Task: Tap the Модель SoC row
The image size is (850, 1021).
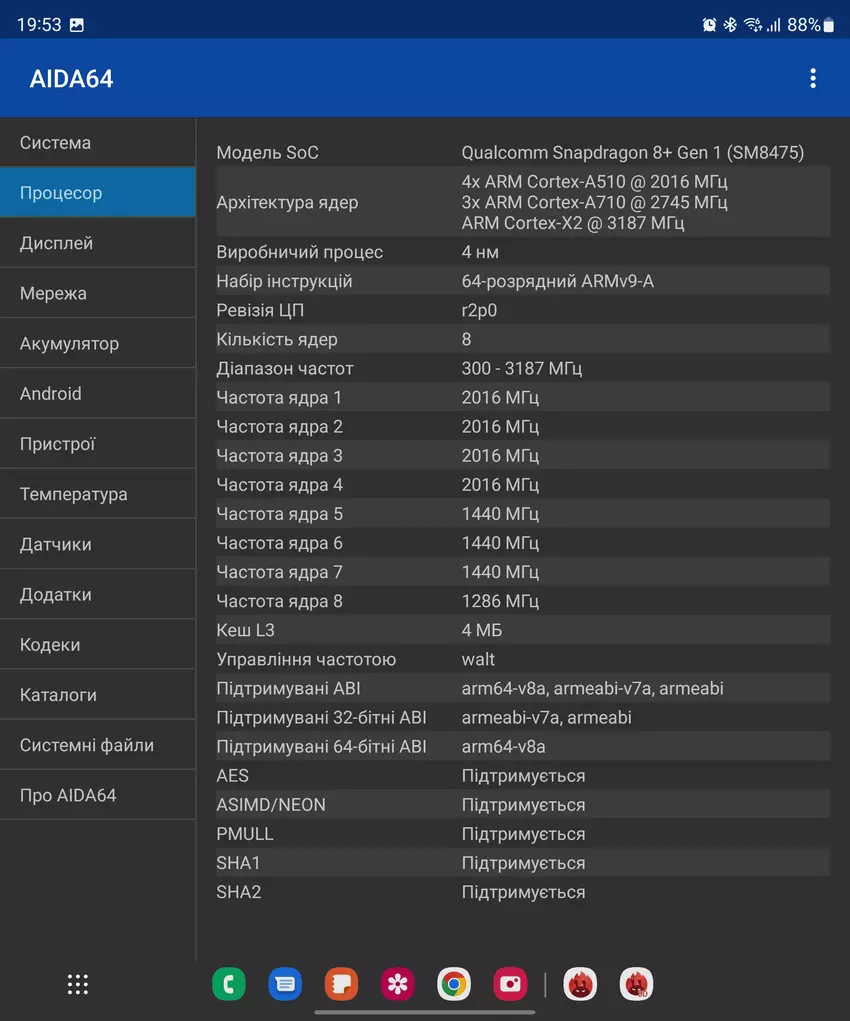Action: click(522, 153)
